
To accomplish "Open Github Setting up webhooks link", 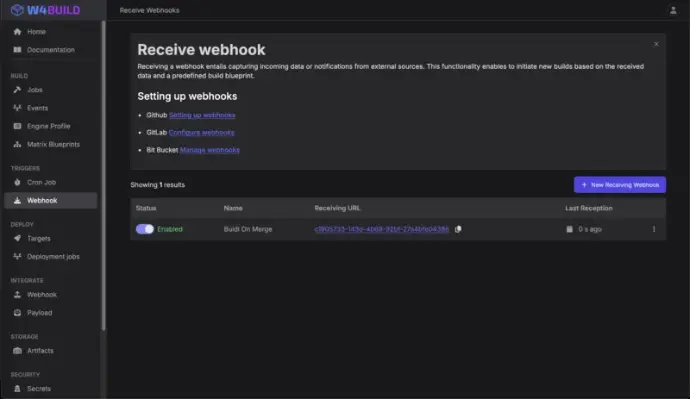I will 202,115.
